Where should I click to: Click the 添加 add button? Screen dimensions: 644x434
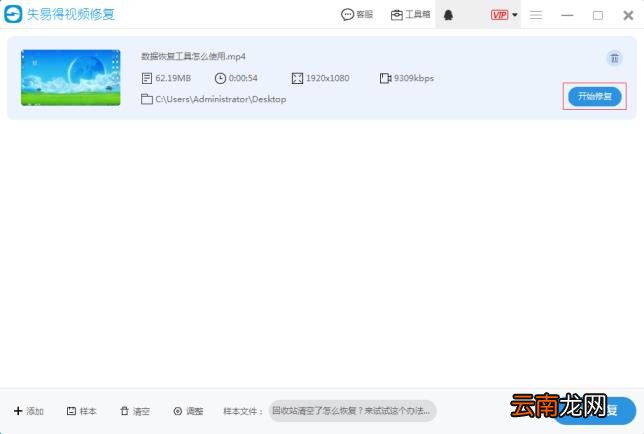[29, 411]
